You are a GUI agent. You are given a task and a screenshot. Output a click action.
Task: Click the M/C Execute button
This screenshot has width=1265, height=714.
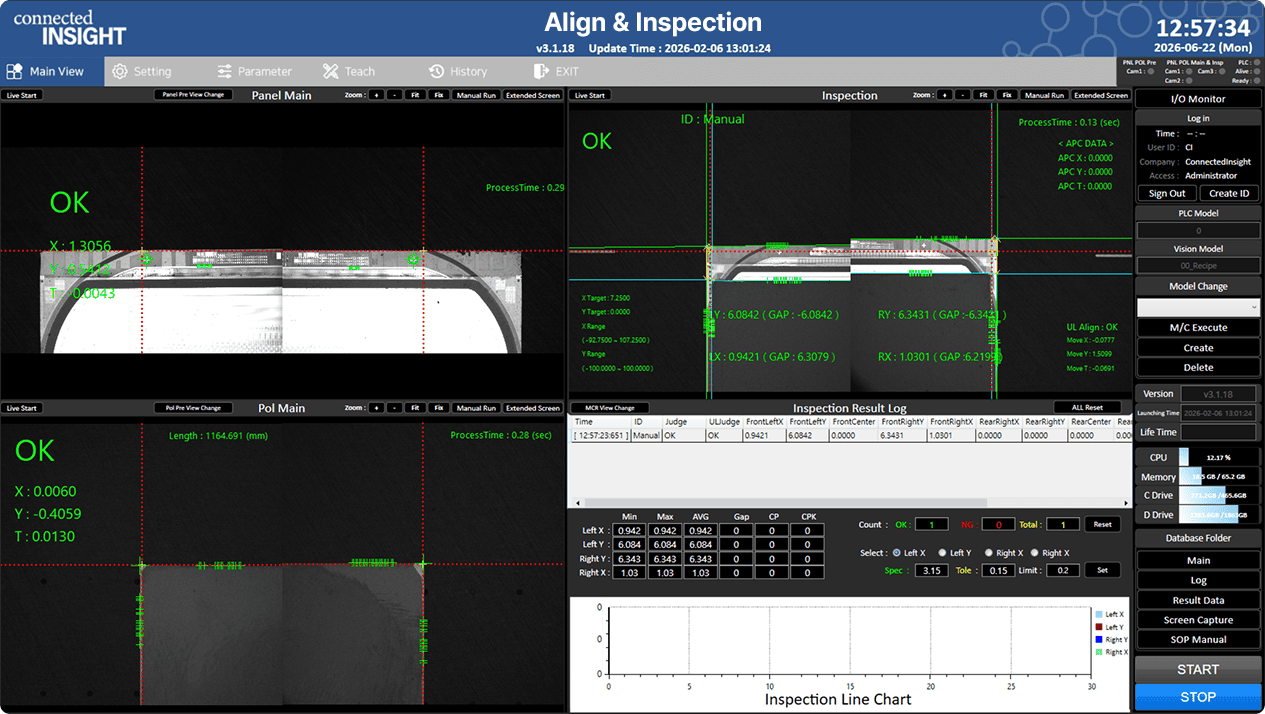click(1198, 328)
